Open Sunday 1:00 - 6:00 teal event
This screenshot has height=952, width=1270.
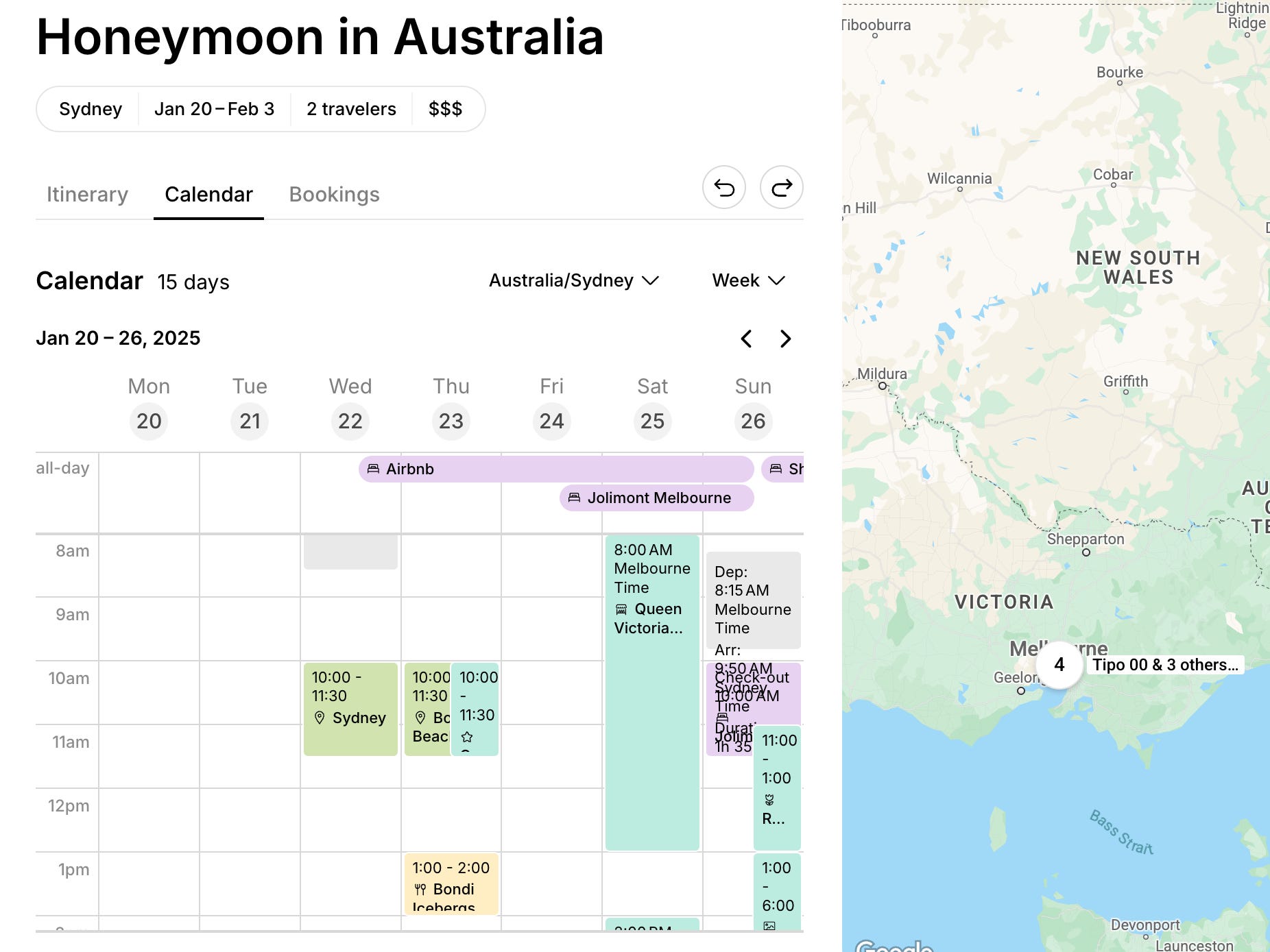(x=777, y=891)
